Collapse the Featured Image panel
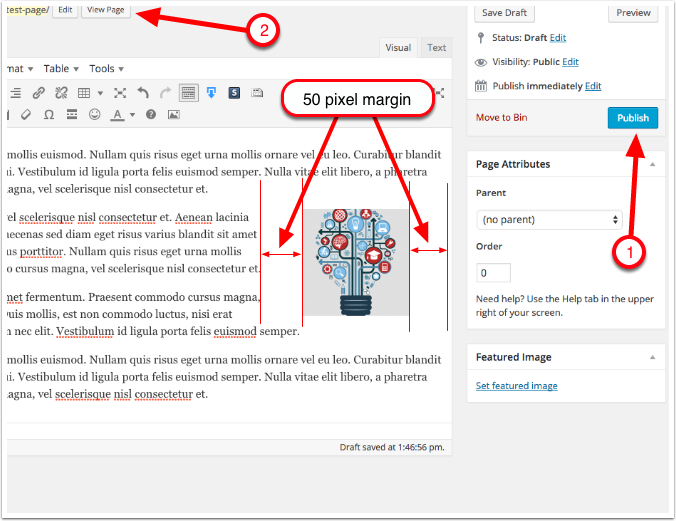 click(653, 357)
